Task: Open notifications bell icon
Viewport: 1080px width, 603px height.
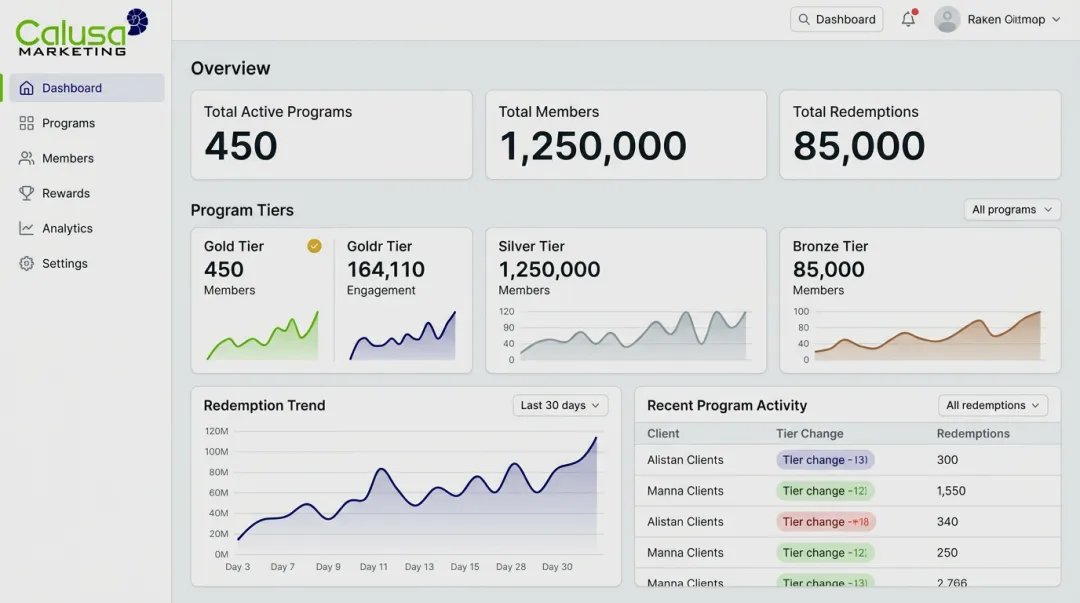Action: click(x=908, y=19)
